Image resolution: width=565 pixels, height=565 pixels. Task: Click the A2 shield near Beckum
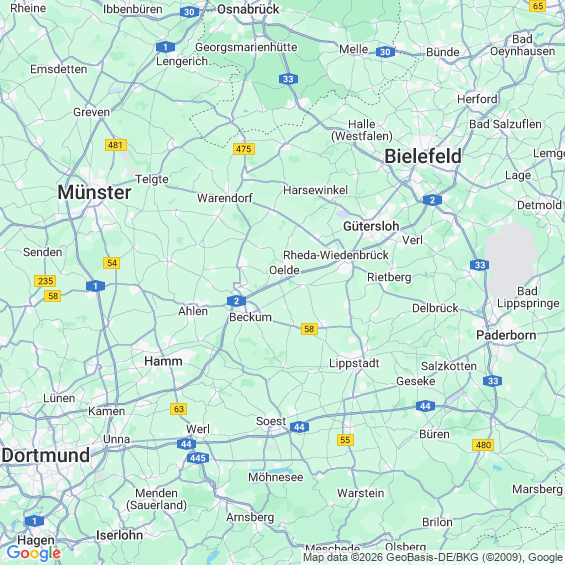click(236, 301)
